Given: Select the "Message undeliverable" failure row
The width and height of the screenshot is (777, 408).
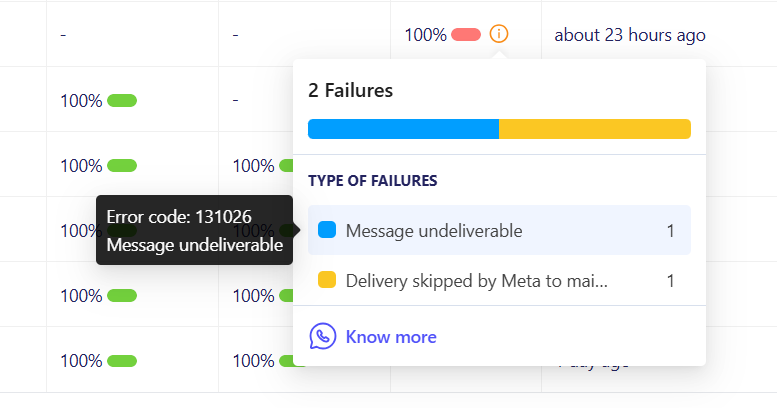Looking at the screenshot, I should coord(498,230).
